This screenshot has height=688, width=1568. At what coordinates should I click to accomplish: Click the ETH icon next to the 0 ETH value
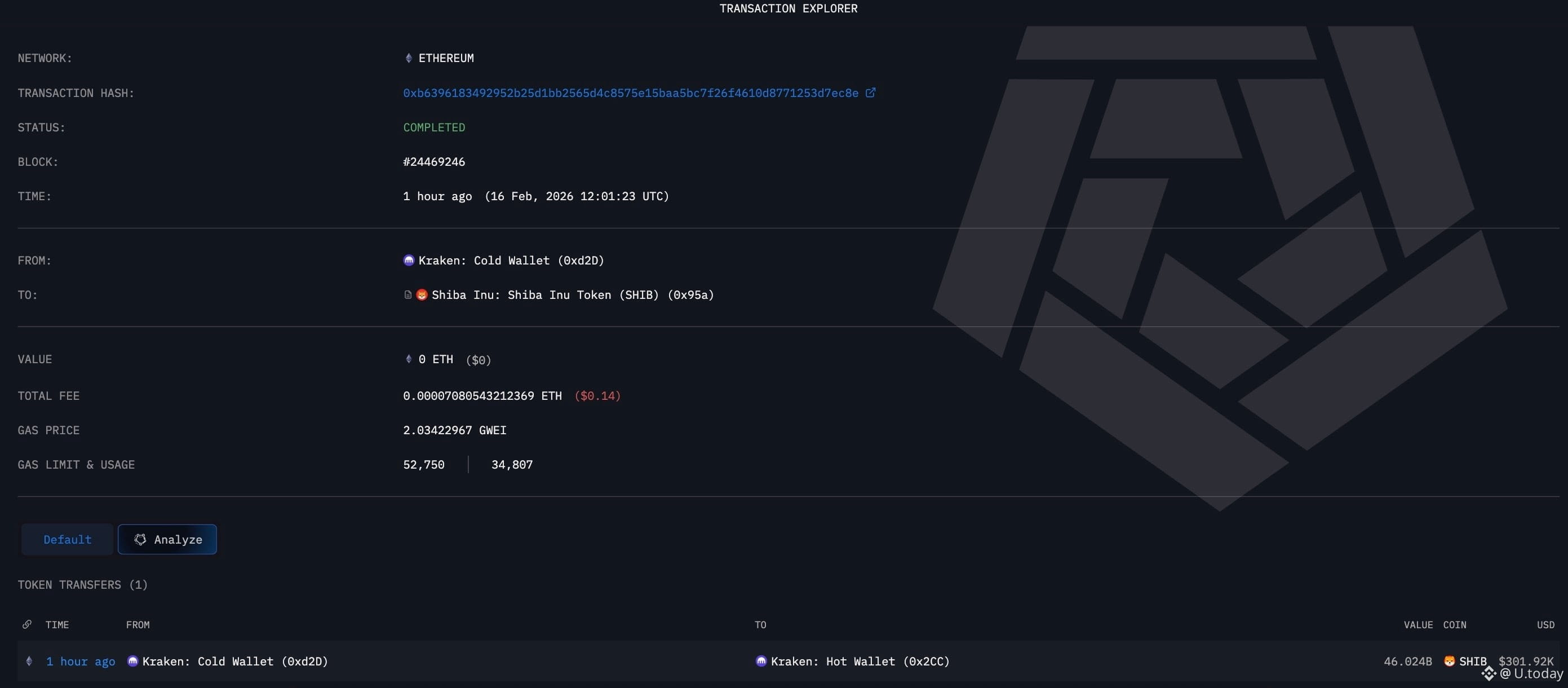pyautogui.click(x=409, y=359)
